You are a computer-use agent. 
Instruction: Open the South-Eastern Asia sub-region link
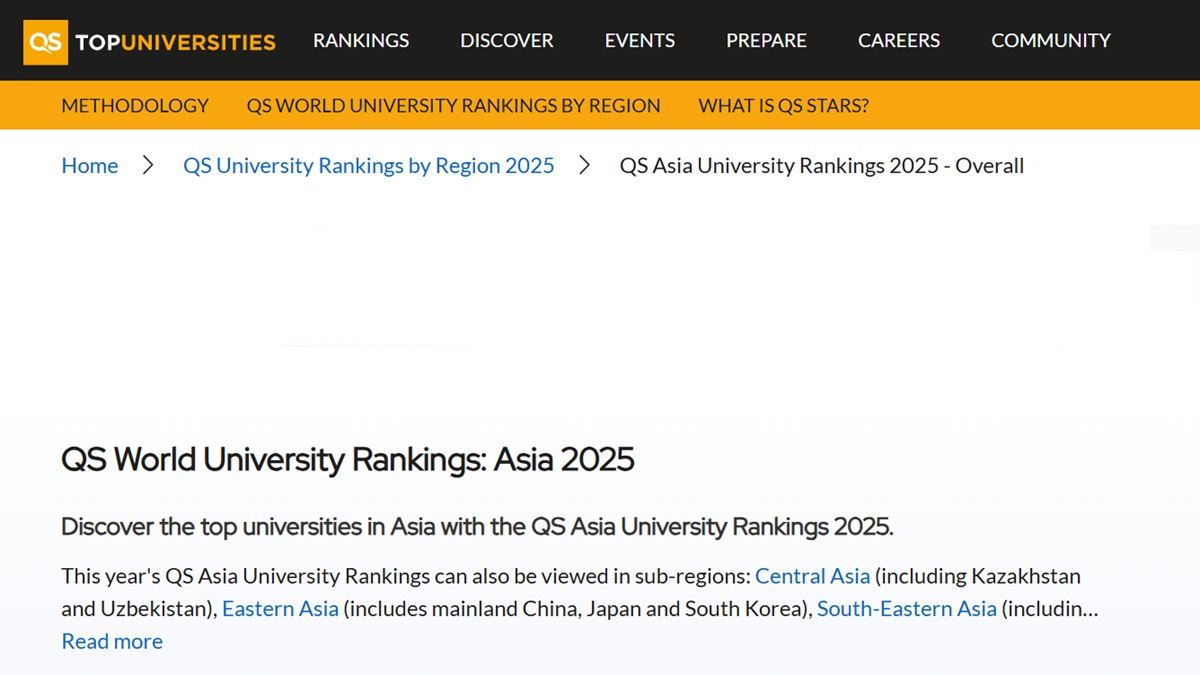point(906,609)
